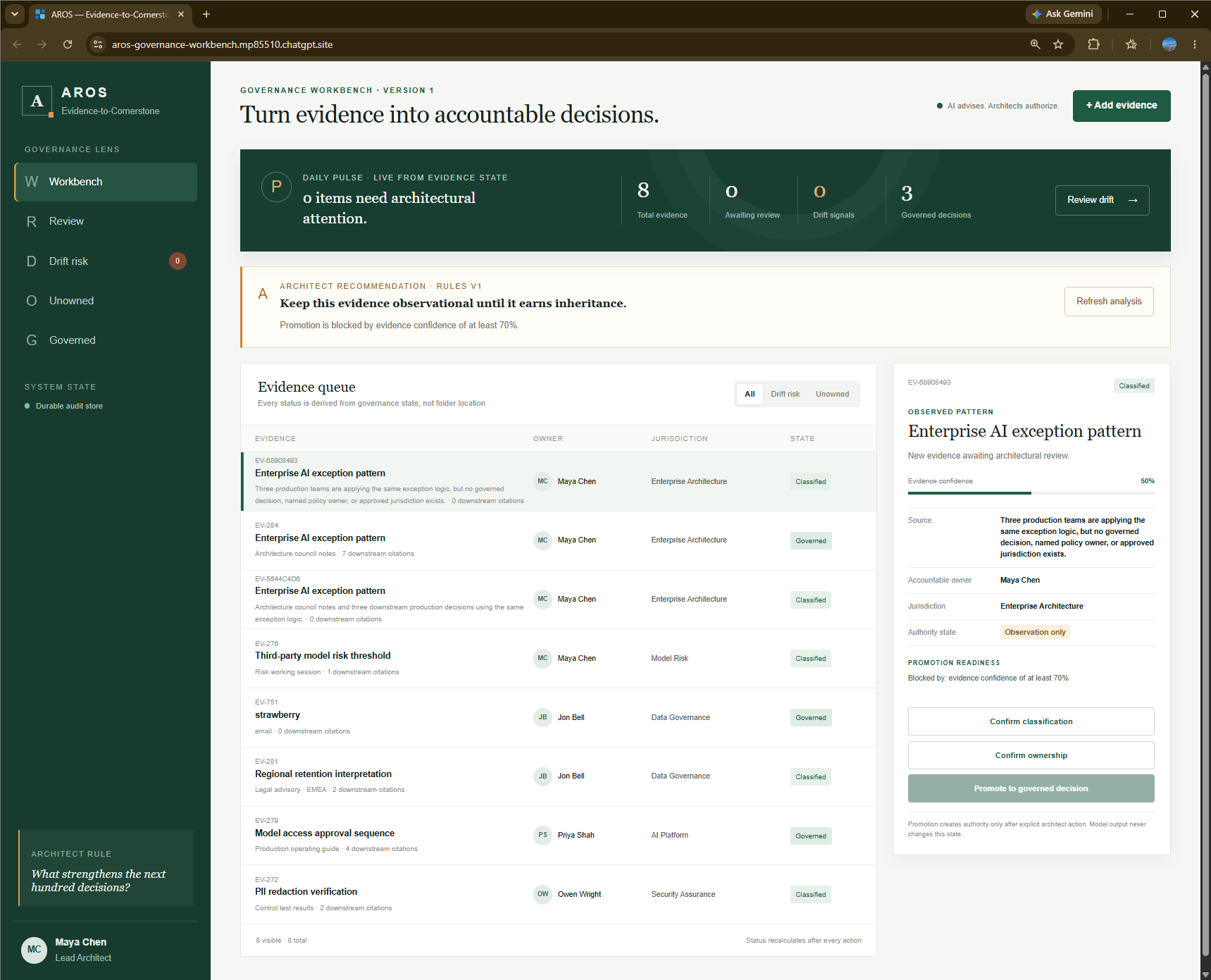This screenshot has width=1211, height=980.
Task: Open the Review lens
Action: tap(106, 221)
